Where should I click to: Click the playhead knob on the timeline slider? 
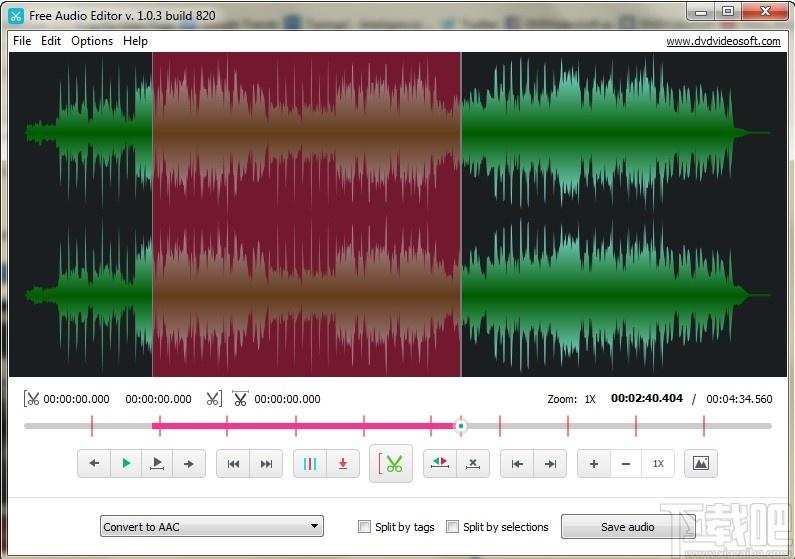(x=460, y=426)
